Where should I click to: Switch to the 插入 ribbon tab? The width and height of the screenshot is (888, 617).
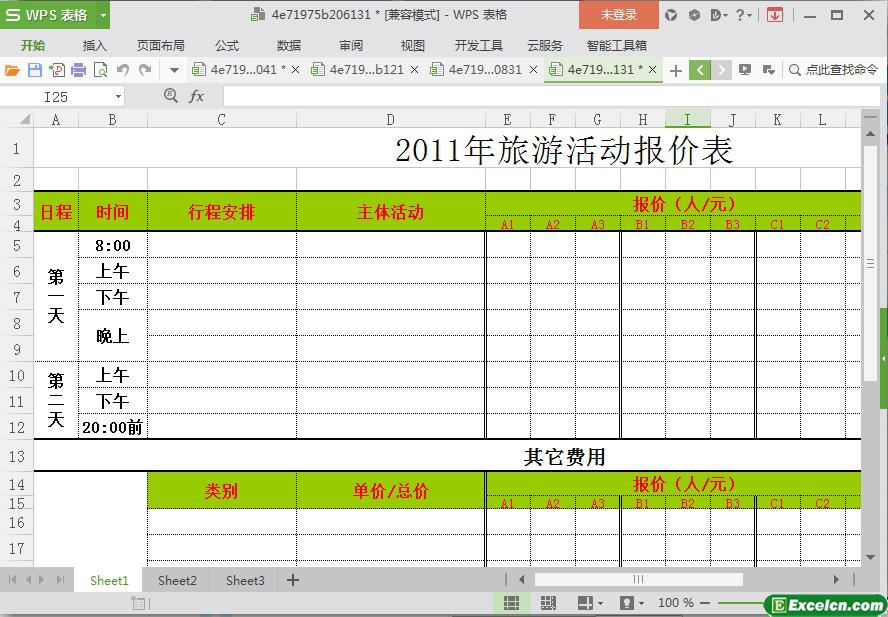pyautogui.click(x=94, y=45)
